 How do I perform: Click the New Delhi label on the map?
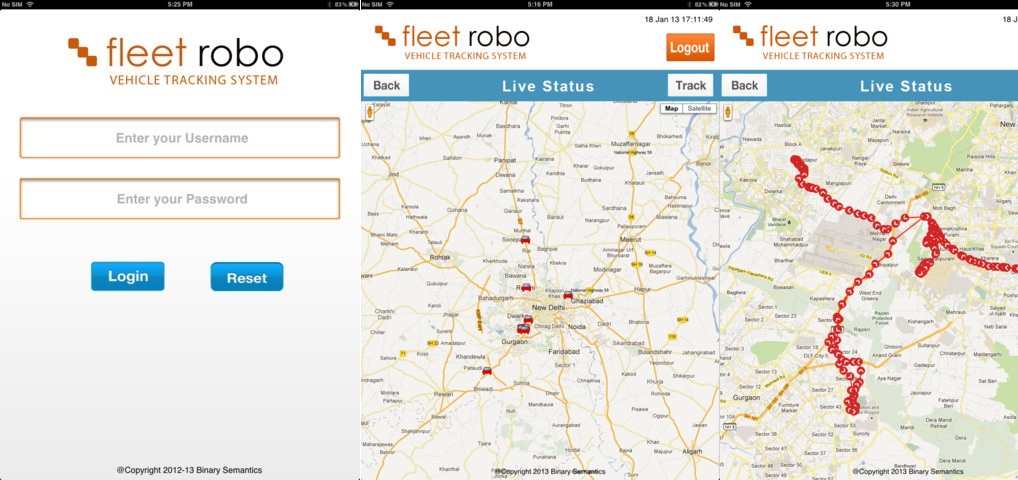click(550, 307)
